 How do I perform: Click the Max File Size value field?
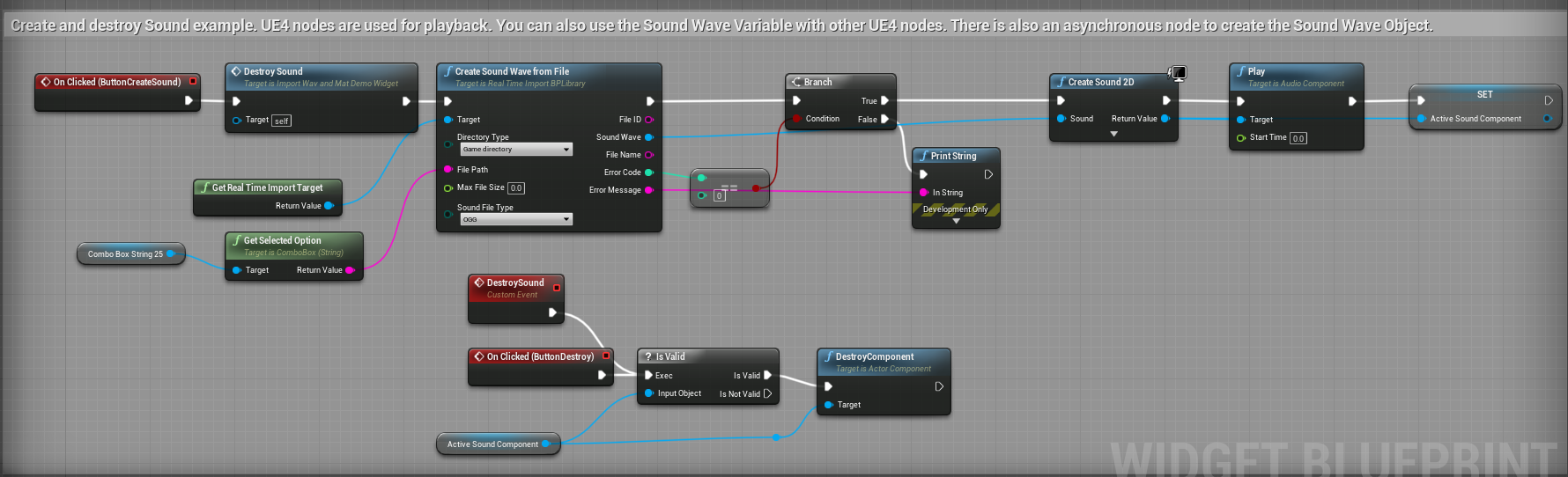tap(516, 188)
